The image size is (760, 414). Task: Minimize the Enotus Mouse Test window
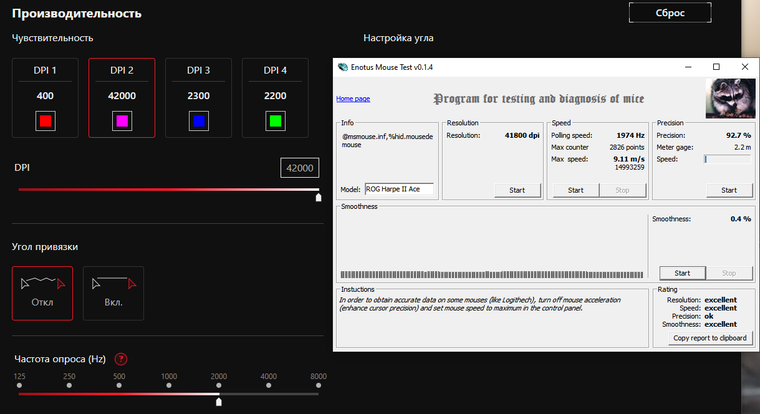point(688,67)
